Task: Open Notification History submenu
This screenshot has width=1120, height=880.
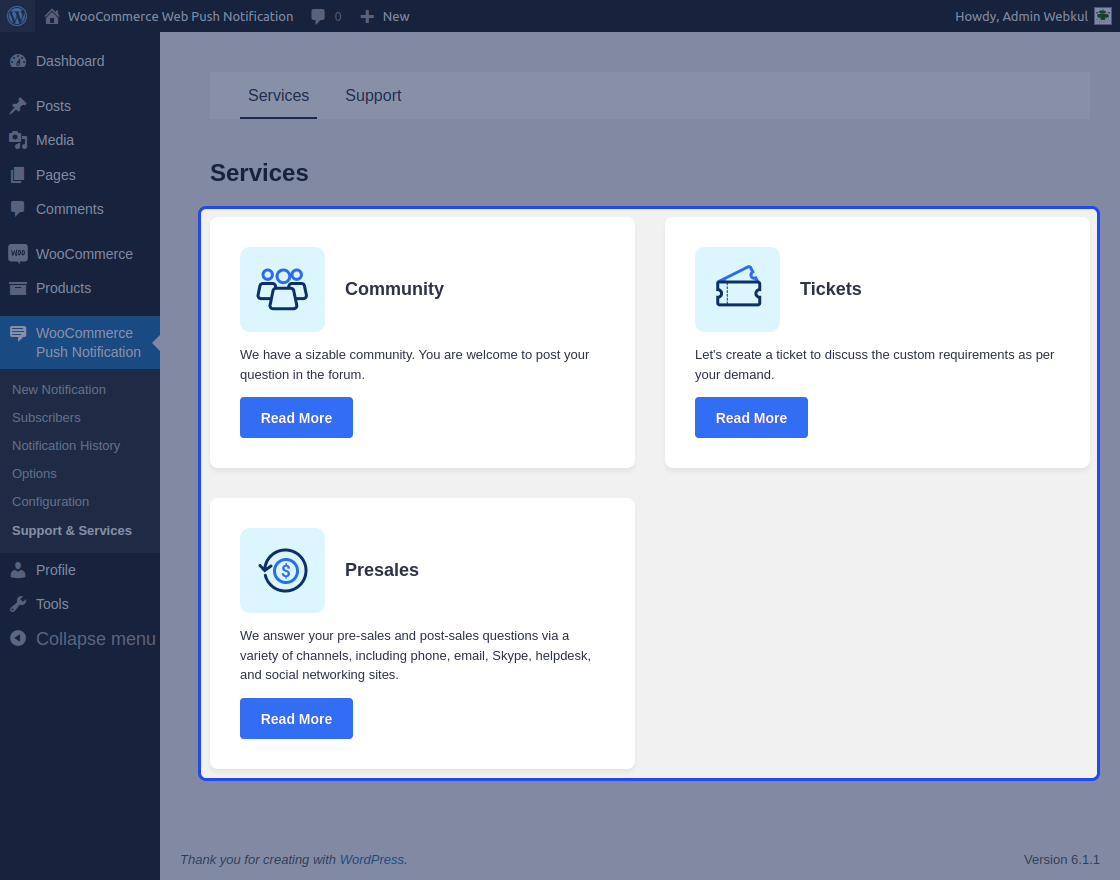Action: click(x=66, y=446)
